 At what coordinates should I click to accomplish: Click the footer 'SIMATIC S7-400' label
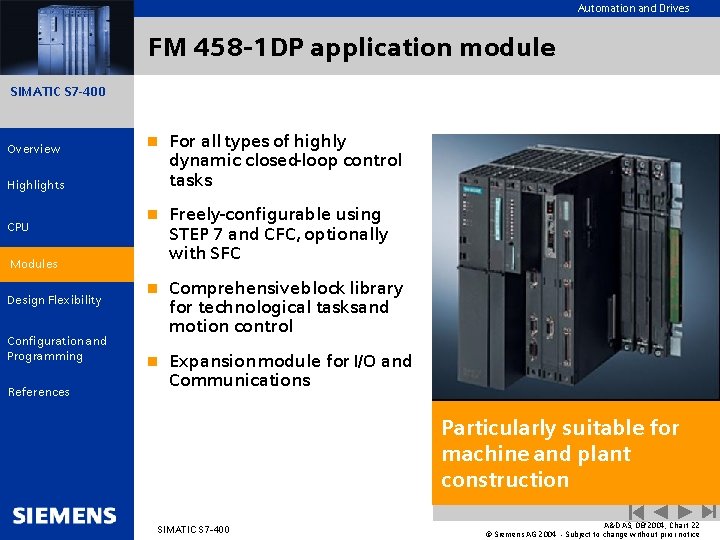[193, 529]
